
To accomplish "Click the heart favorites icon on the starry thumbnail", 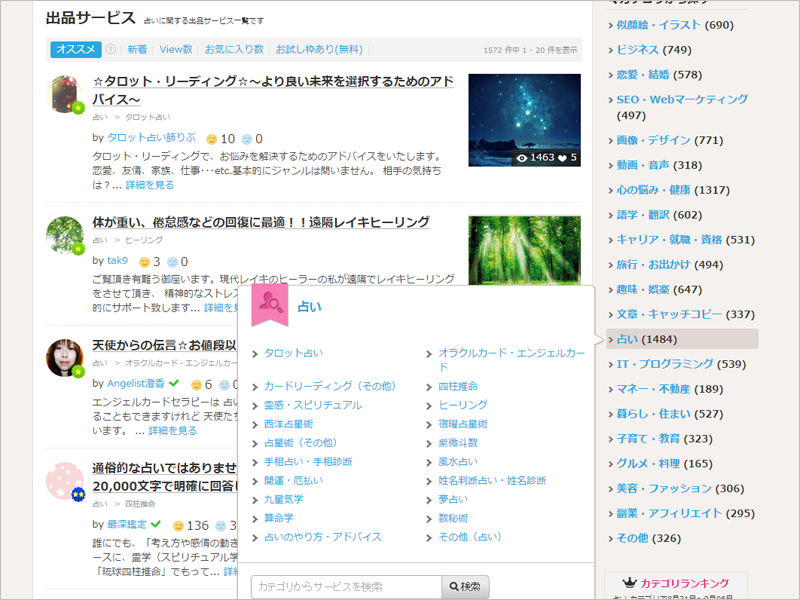I will [562, 158].
